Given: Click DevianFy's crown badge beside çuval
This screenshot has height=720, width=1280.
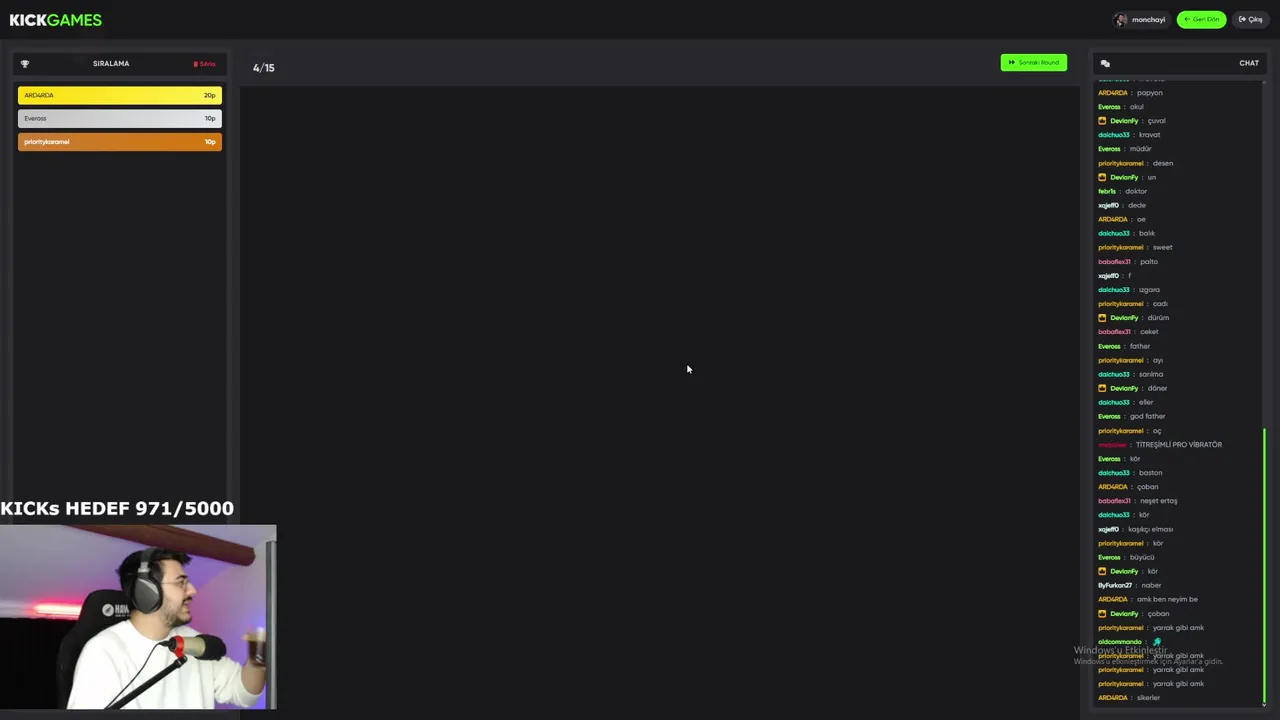Looking at the screenshot, I should tap(1103, 121).
